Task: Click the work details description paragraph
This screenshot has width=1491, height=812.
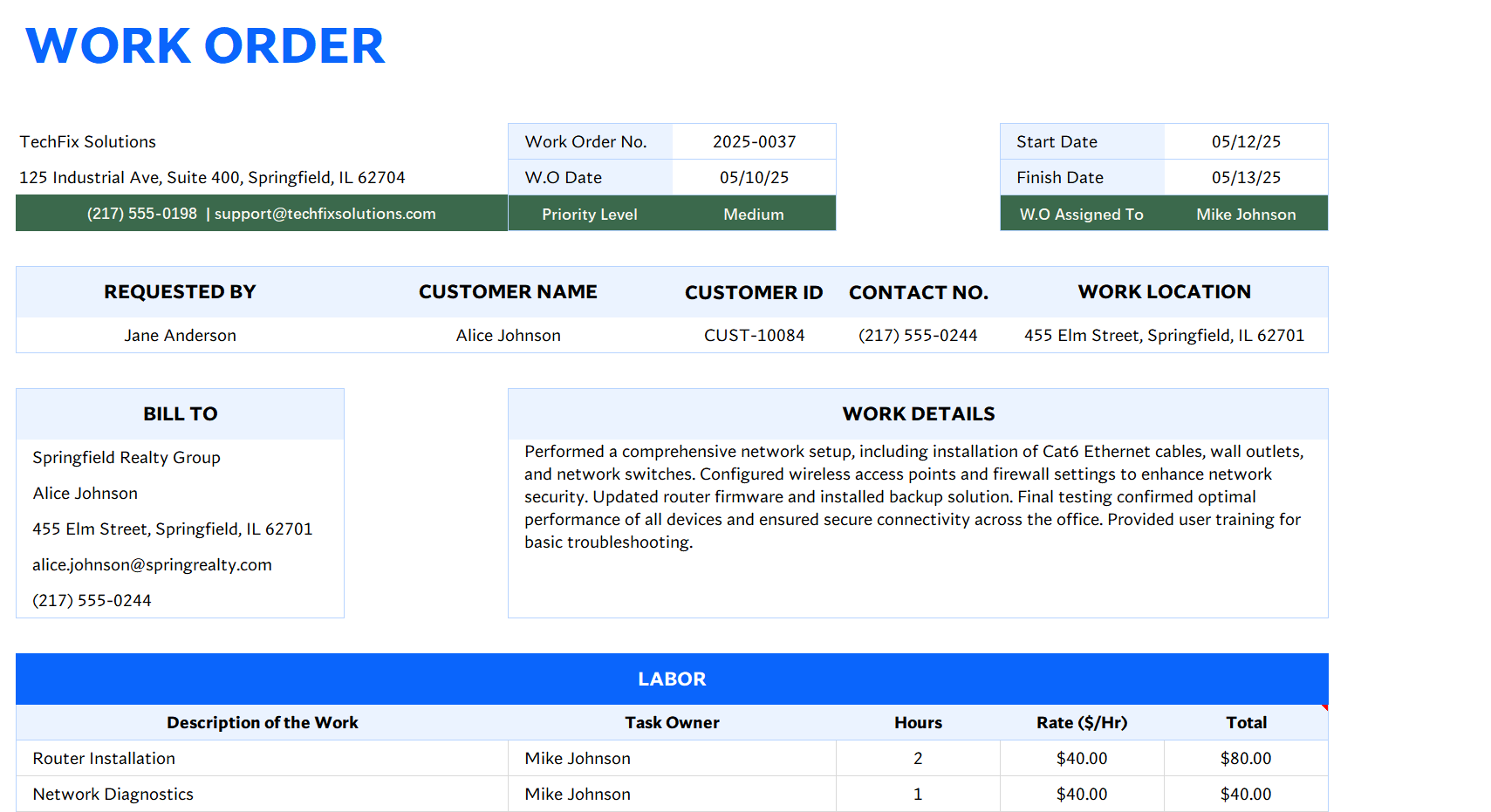Action: 914,497
